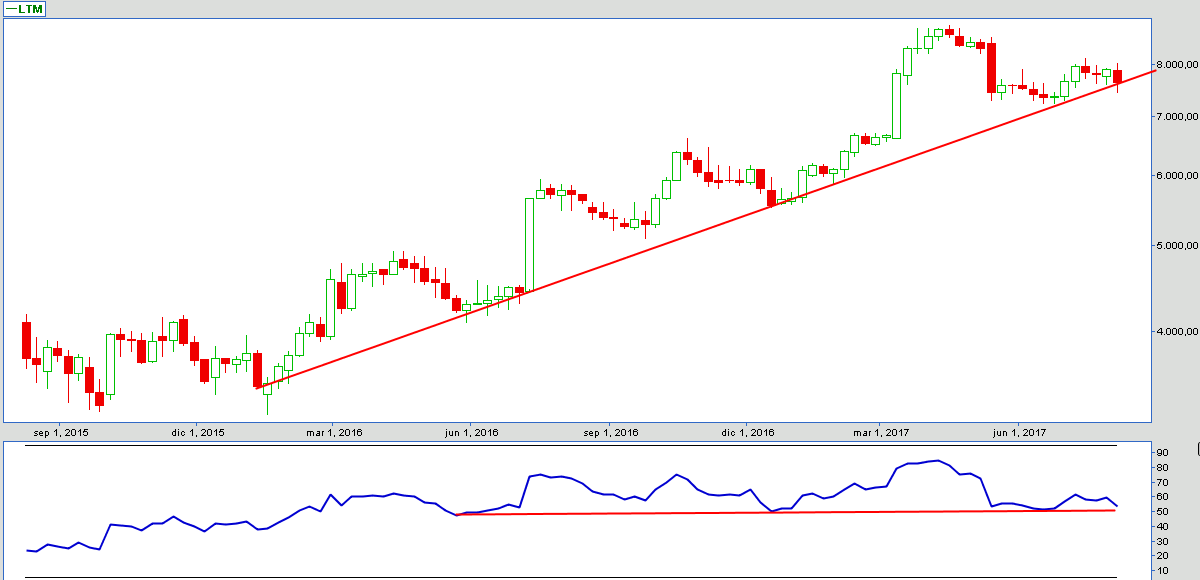Click the 10 level on indicator scale
Image resolution: width=1200 pixels, height=580 pixels.
(x=1163, y=571)
